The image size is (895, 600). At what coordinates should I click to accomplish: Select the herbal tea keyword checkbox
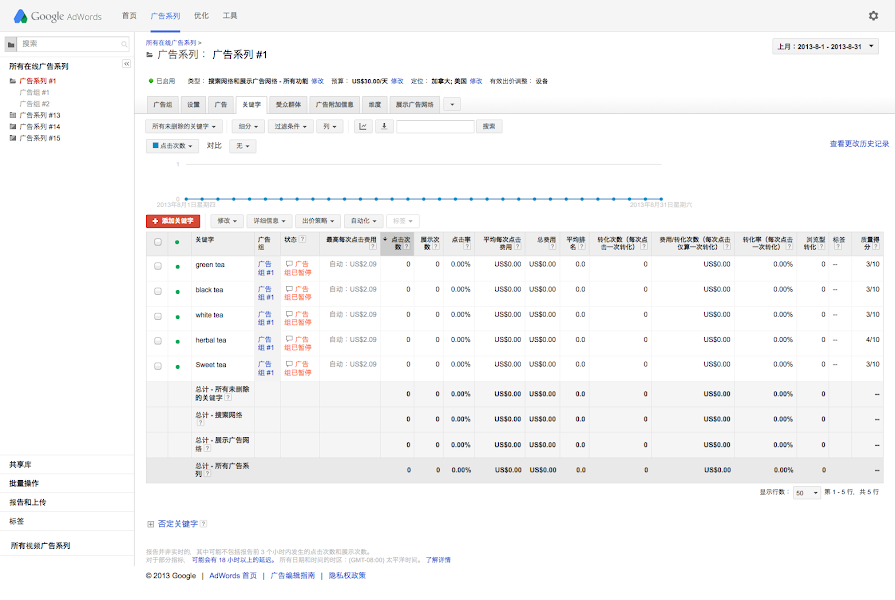click(x=158, y=341)
